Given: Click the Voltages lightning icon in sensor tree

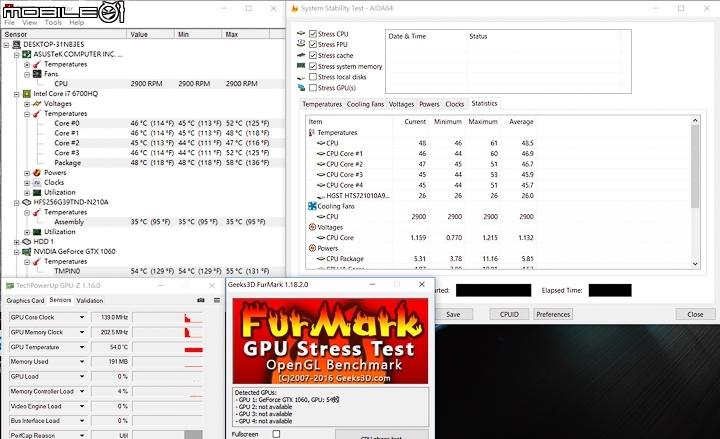Looking at the screenshot, I should [x=37, y=104].
